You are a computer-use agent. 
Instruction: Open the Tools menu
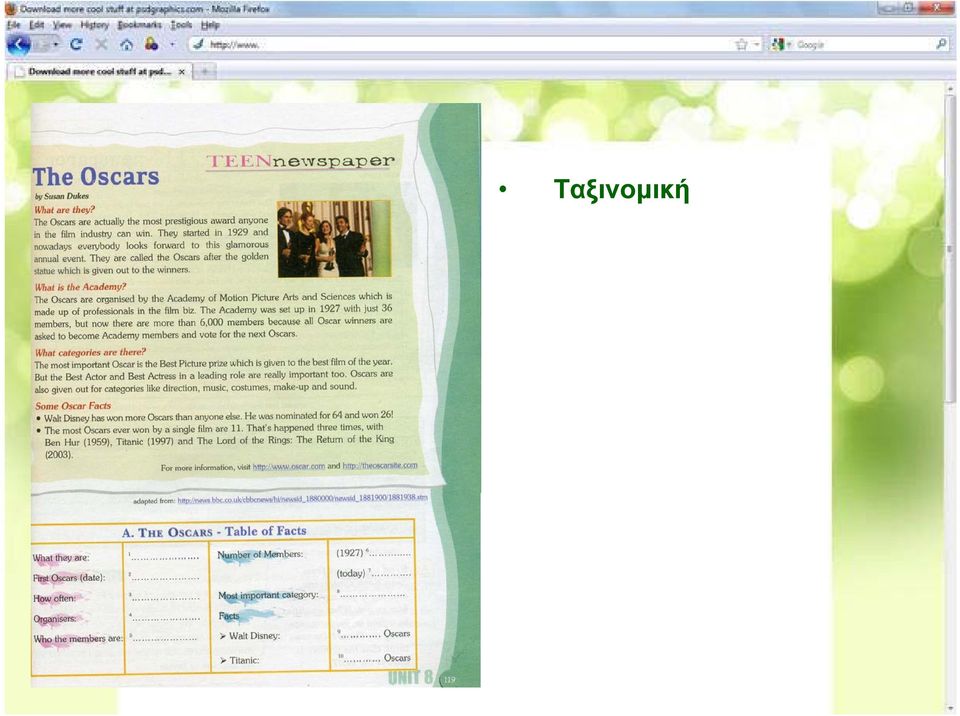pyautogui.click(x=181, y=25)
